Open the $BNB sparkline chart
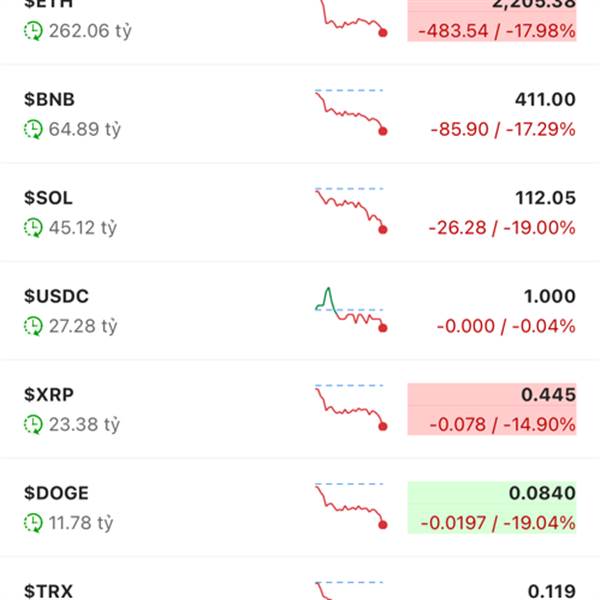Image resolution: width=600 pixels, height=600 pixels. pyautogui.click(x=351, y=112)
